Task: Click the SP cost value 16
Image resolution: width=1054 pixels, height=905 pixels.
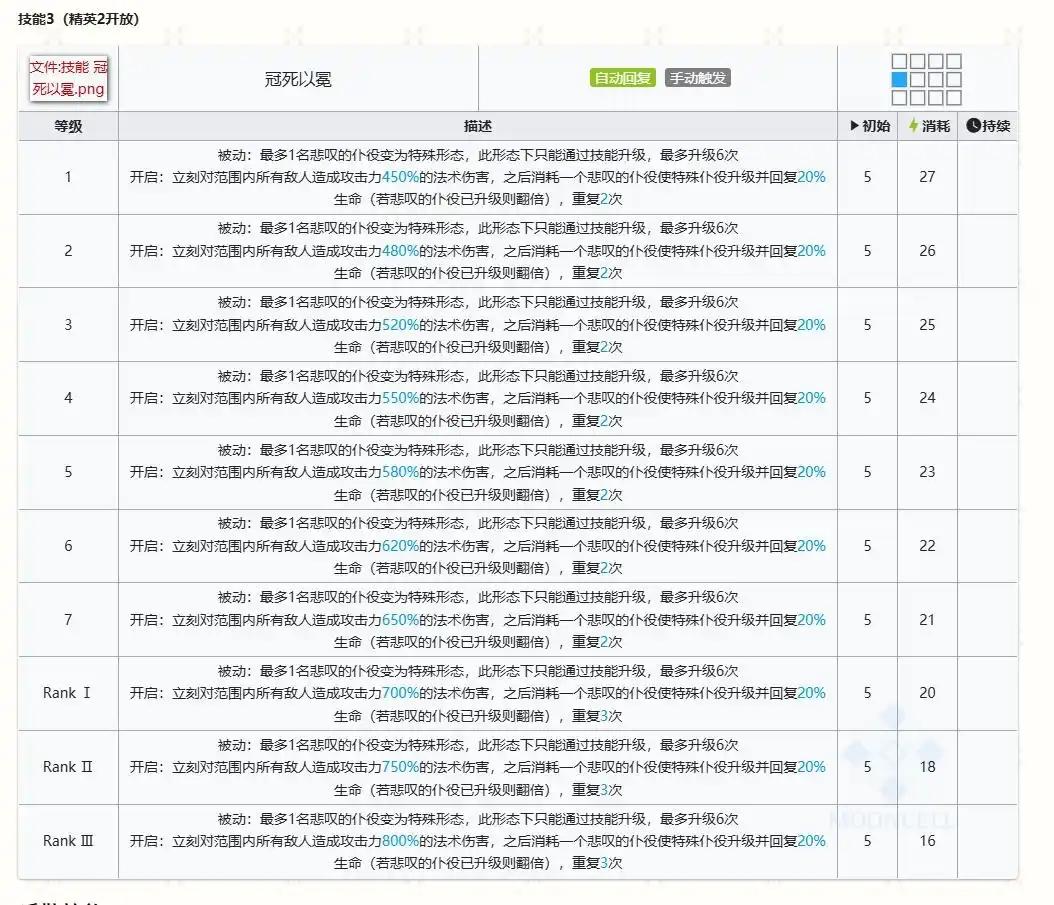Action: (927, 841)
